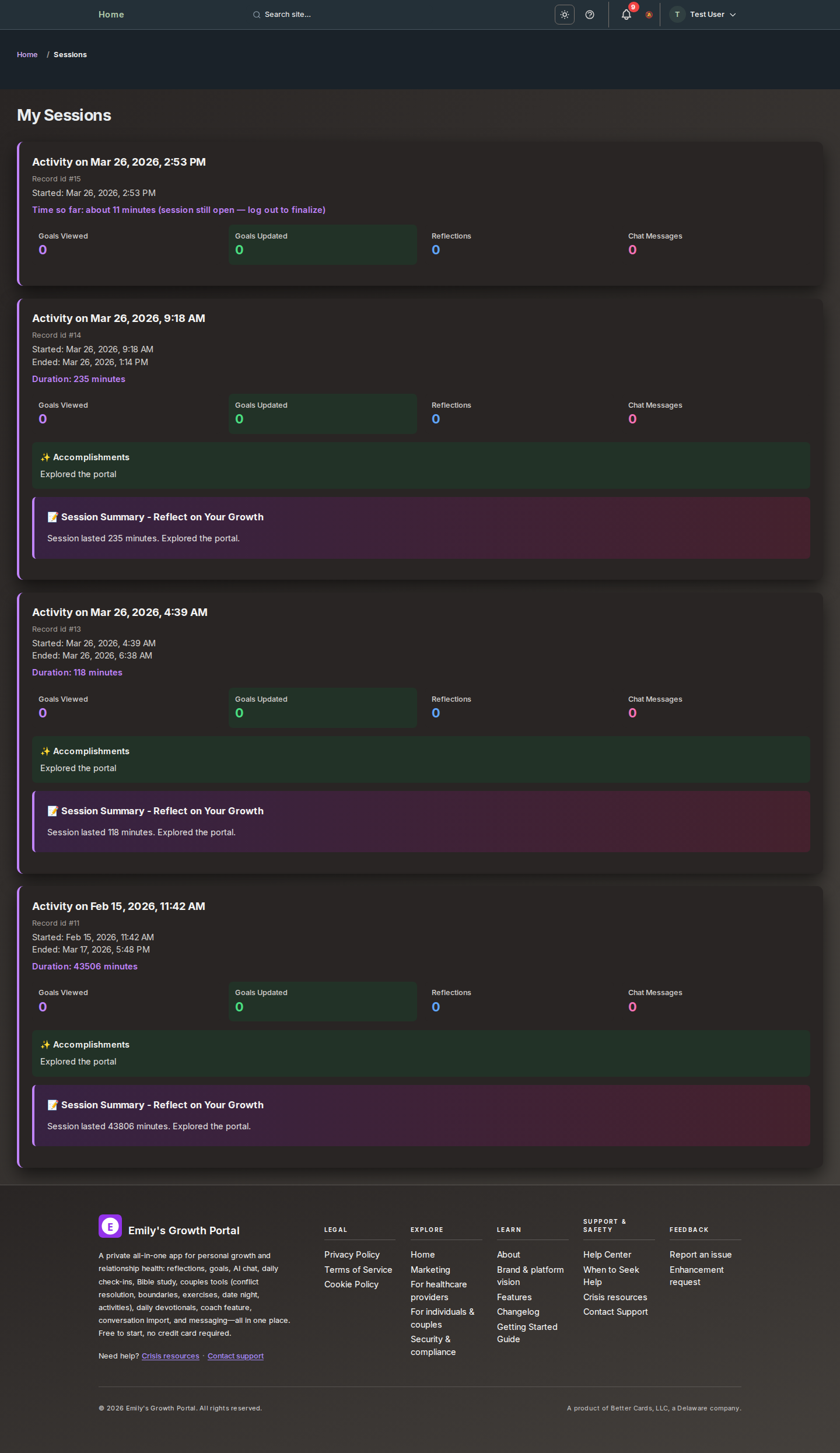The width and height of the screenshot is (840, 1453).
Task: Click Contact support in the footer
Action: (236, 1356)
